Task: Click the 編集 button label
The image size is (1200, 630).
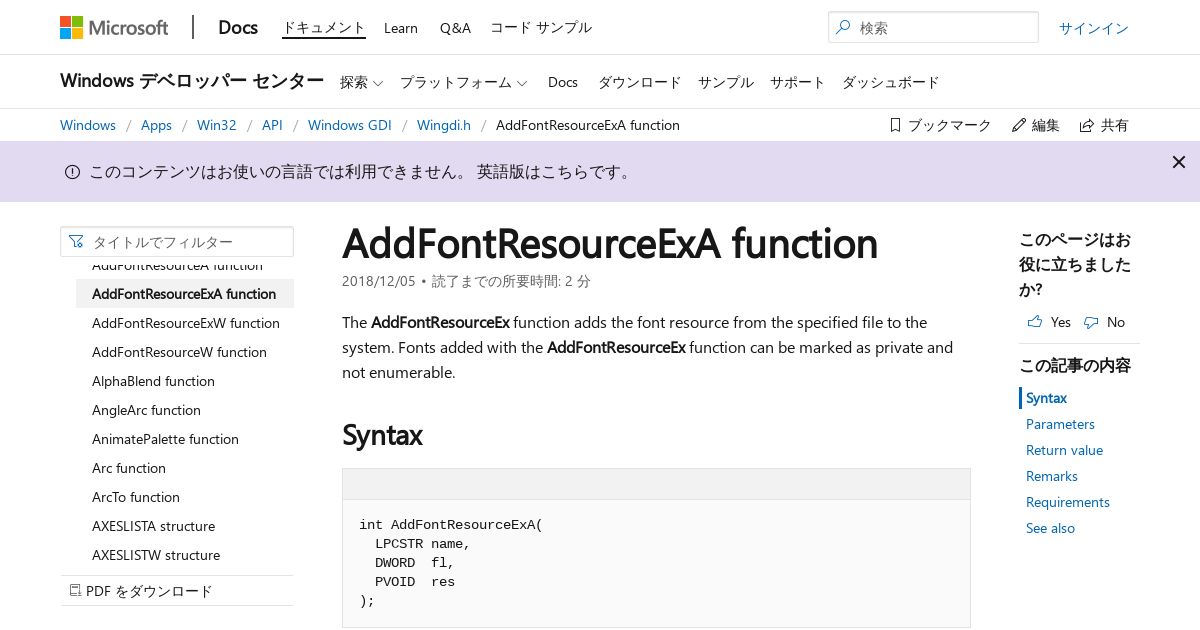Action: click(1046, 125)
